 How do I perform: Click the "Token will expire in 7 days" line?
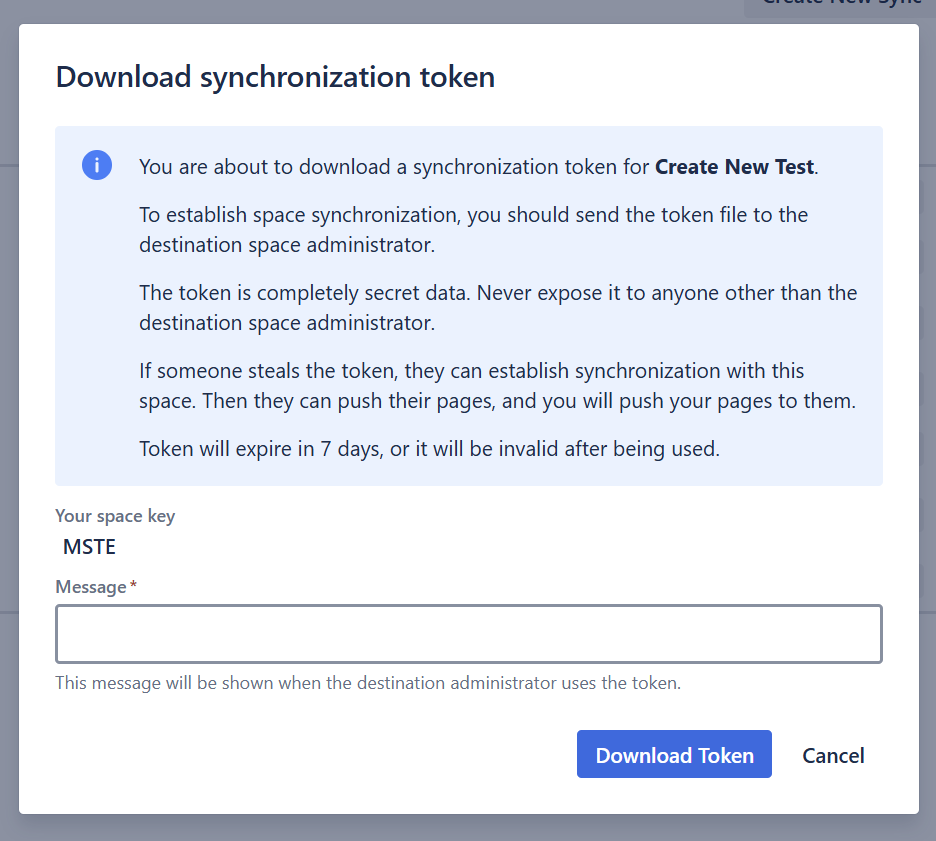(x=429, y=449)
